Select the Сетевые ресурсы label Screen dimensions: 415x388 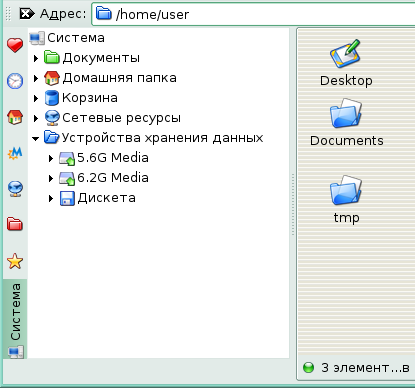(121, 118)
